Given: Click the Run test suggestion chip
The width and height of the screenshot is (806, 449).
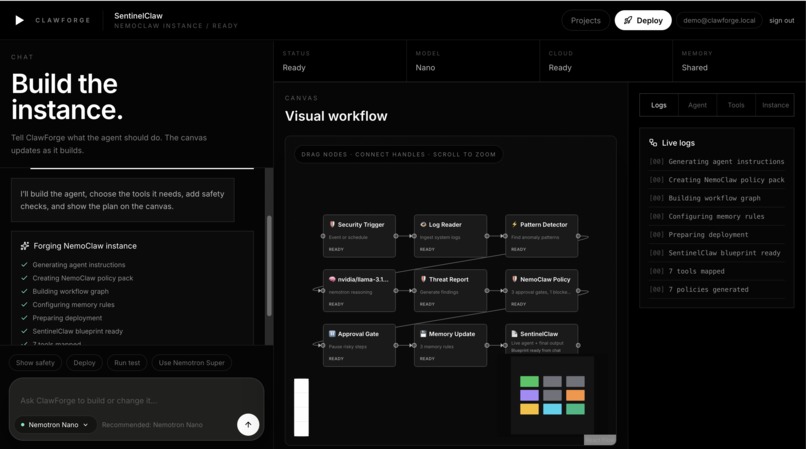Looking at the screenshot, I should 127,363.
